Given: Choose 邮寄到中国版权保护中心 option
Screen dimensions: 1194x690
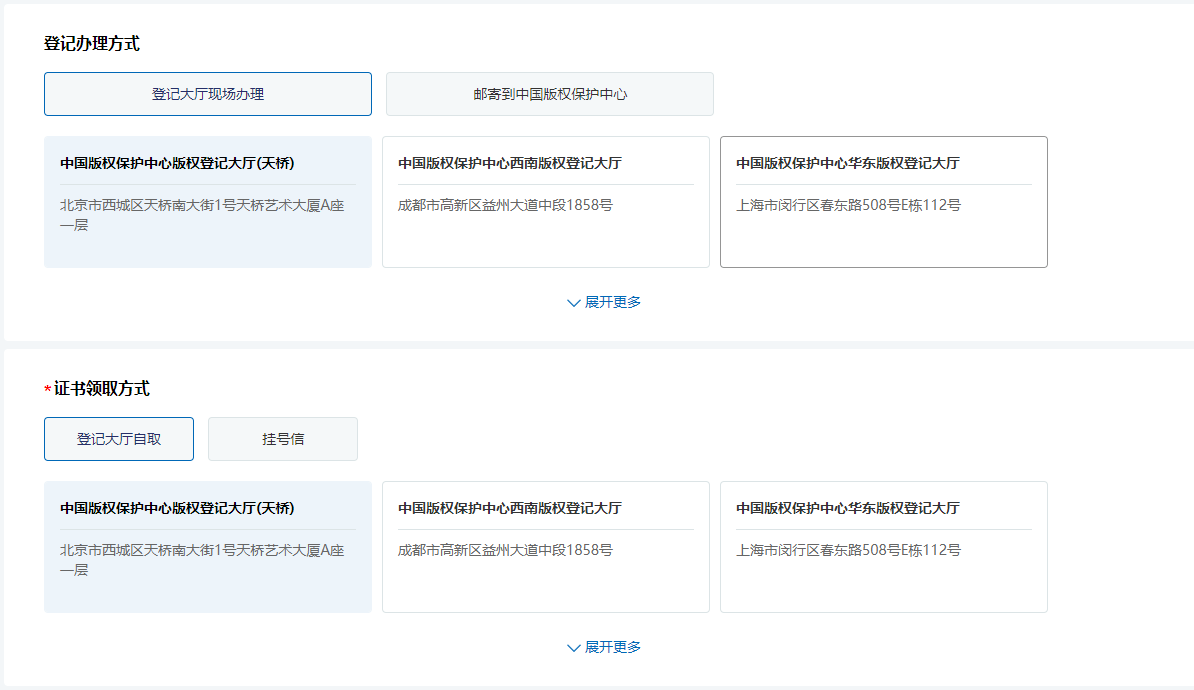Looking at the screenshot, I should [550, 94].
